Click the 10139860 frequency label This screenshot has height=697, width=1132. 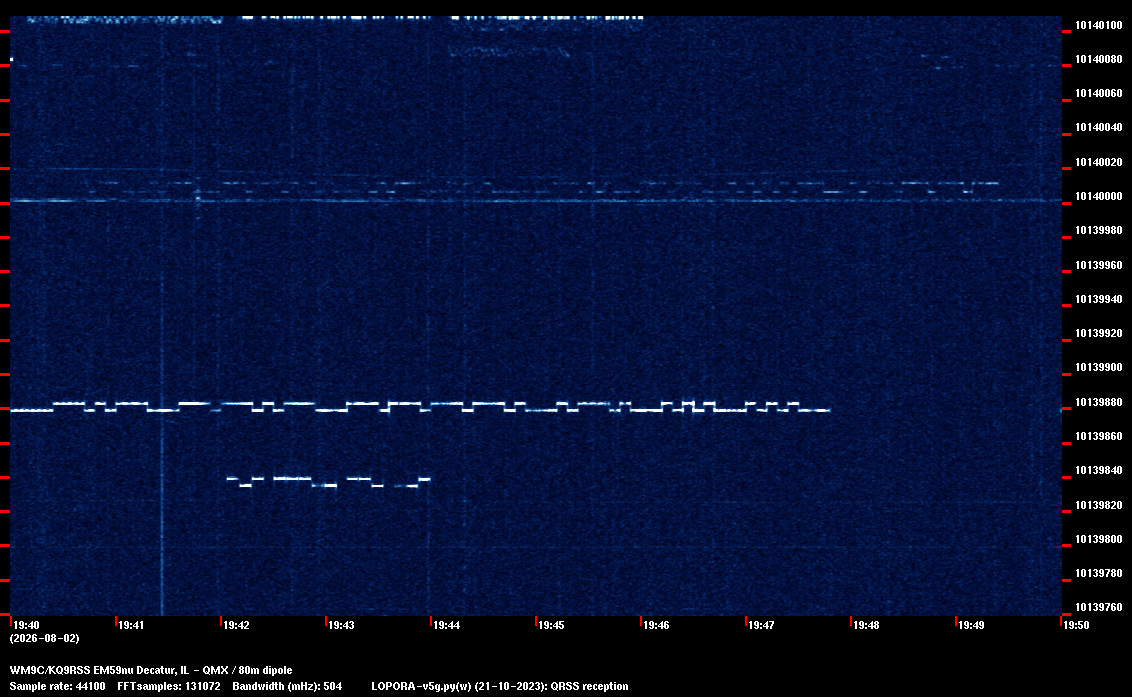pyautogui.click(x=1098, y=436)
